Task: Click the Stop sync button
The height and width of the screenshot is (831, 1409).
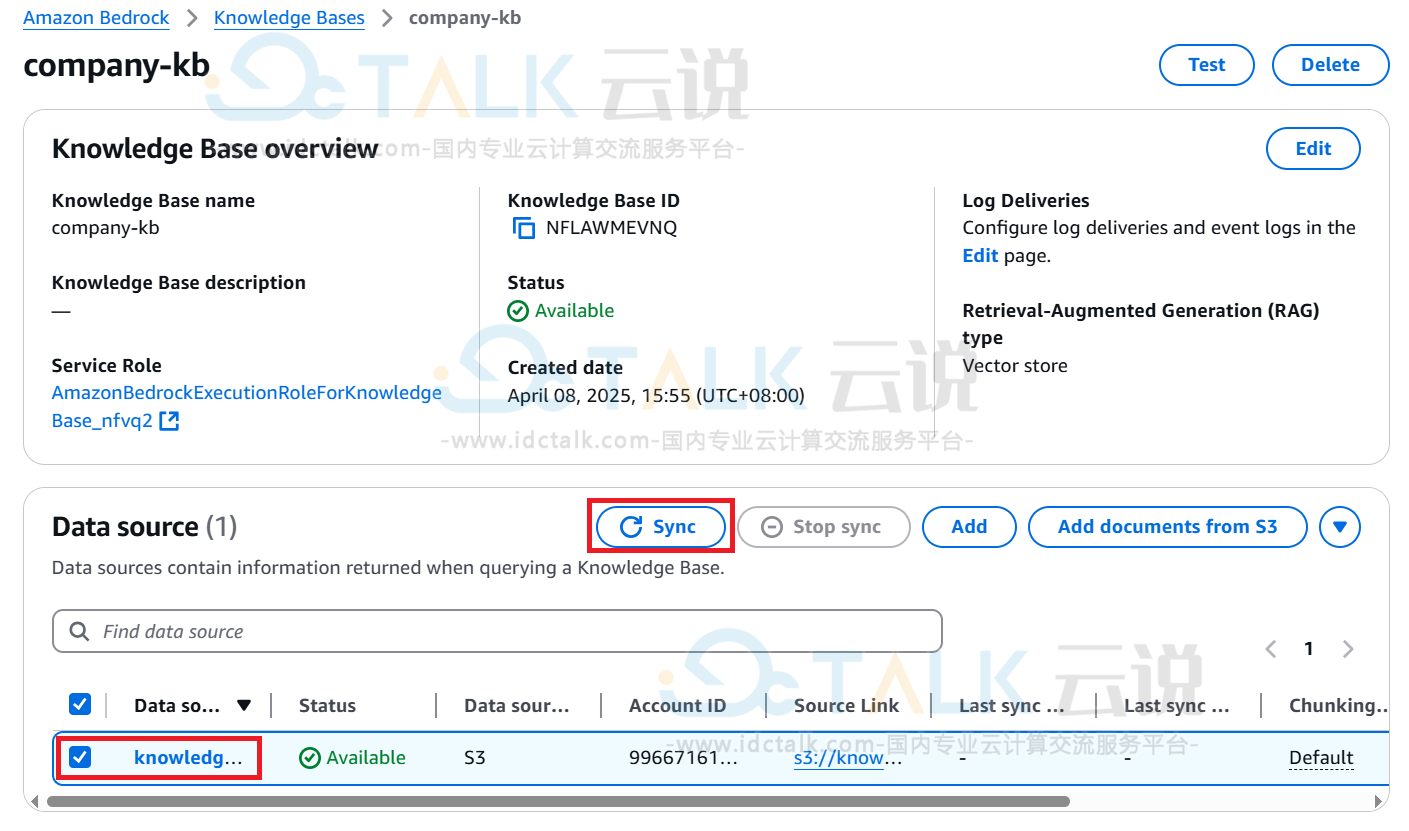Action: coord(824,527)
